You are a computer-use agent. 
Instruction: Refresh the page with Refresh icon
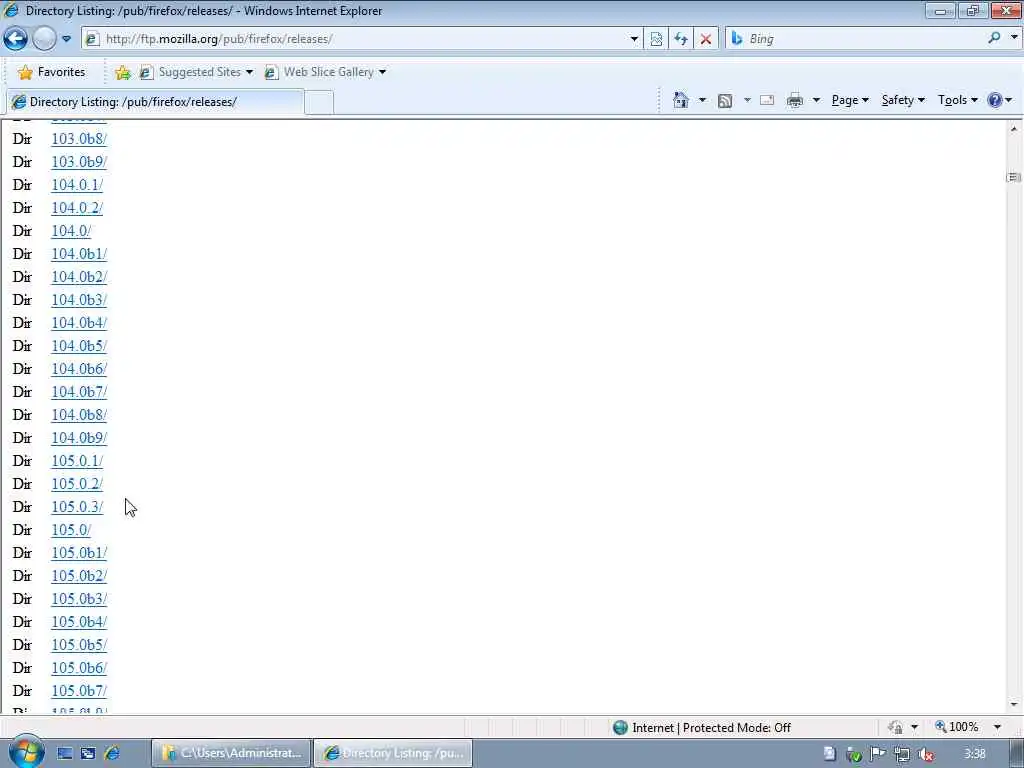[x=680, y=39]
